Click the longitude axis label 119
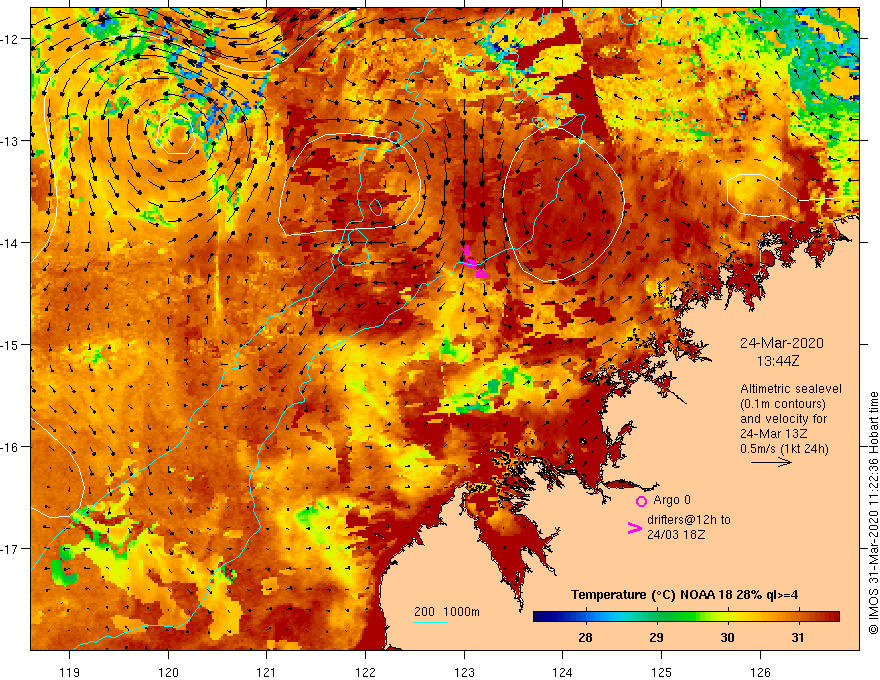The height and width of the screenshot is (680, 880). [x=70, y=672]
